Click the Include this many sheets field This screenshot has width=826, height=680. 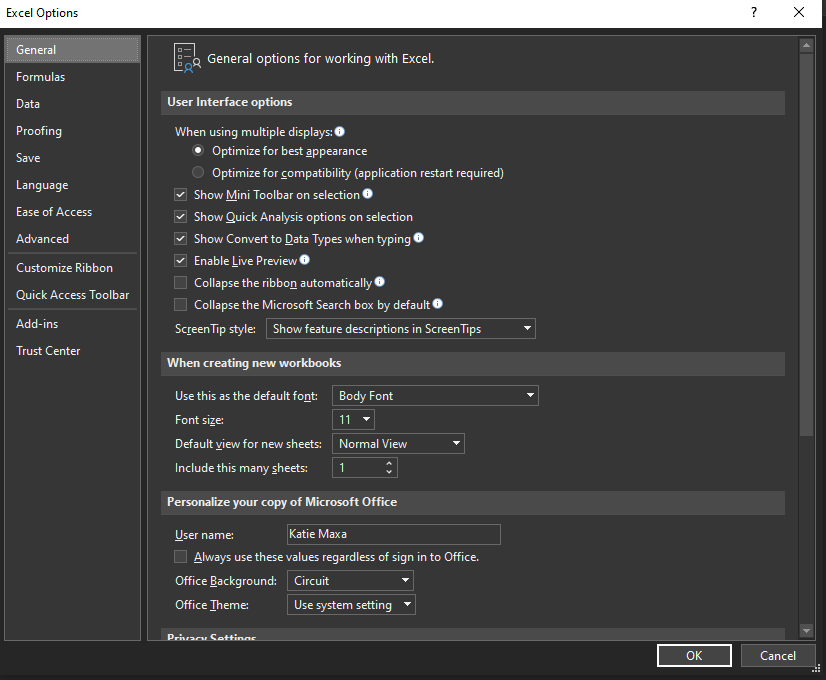tap(365, 468)
